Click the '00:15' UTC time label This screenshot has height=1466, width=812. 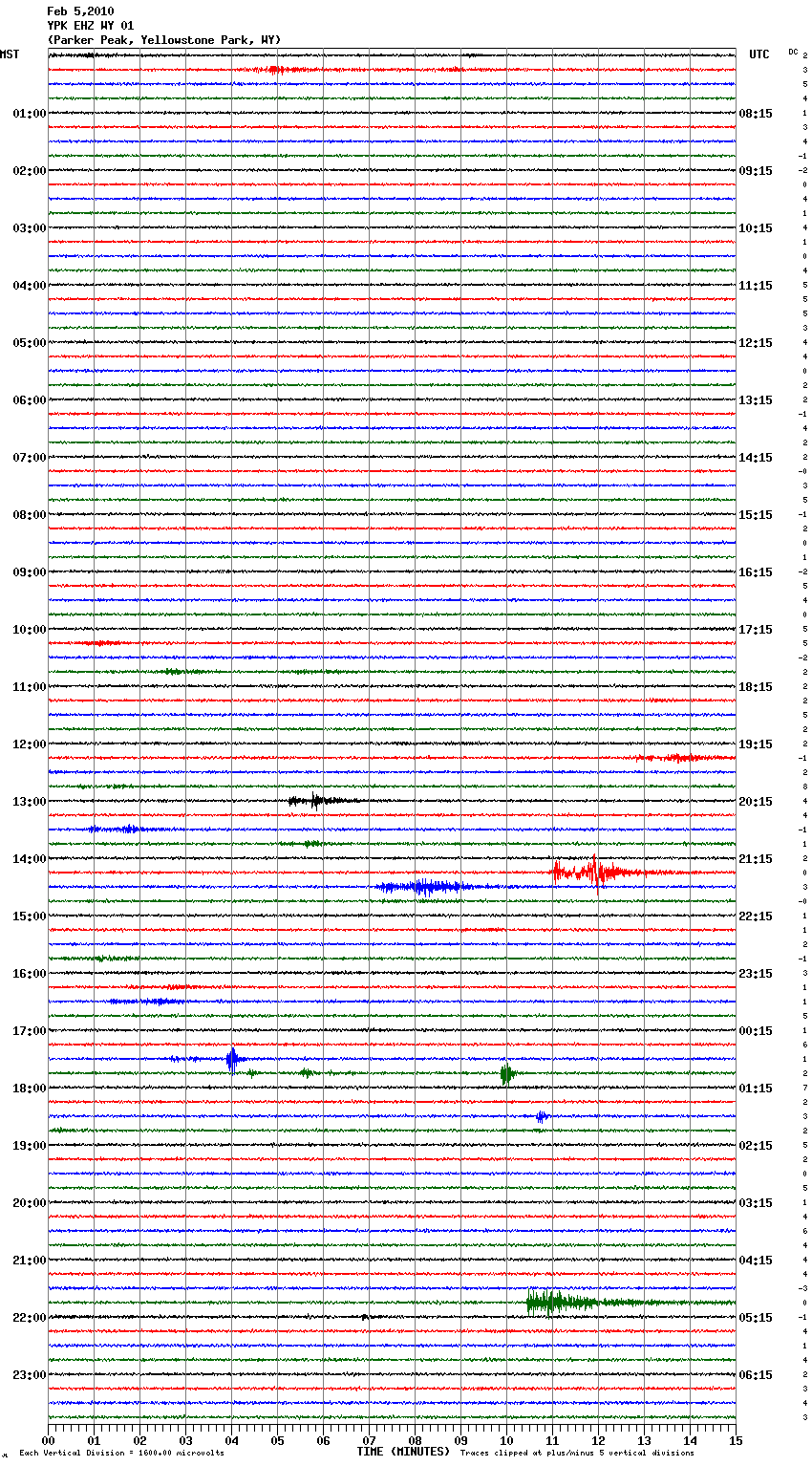[x=756, y=1031]
